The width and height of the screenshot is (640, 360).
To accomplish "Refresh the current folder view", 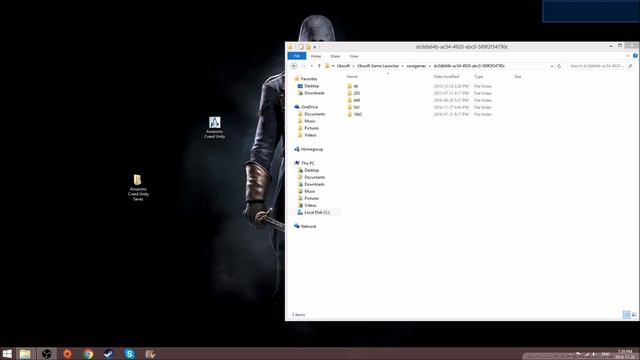I will click(x=559, y=66).
